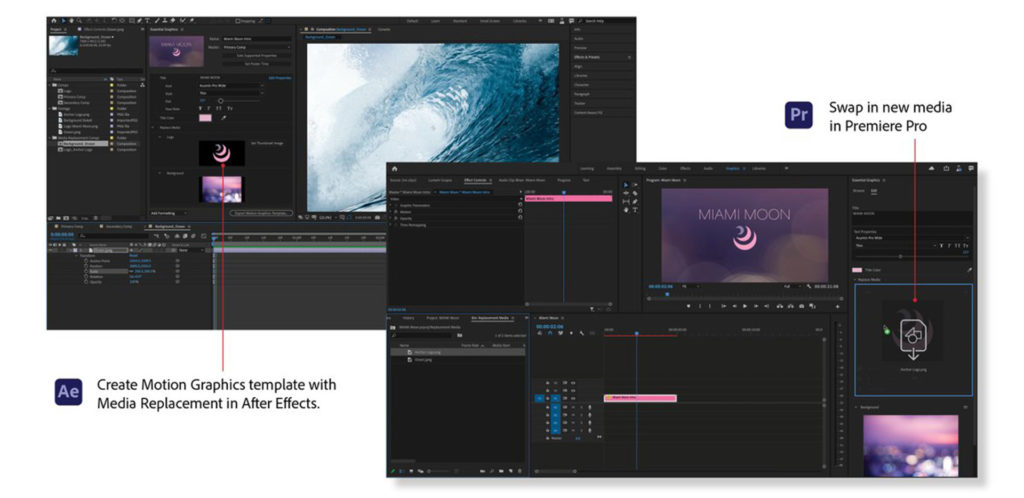This screenshot has width=1024, height=498.
Task: Open the Project panel tab in After Effects
Action: pyautogui.click(x=57, y=29)
